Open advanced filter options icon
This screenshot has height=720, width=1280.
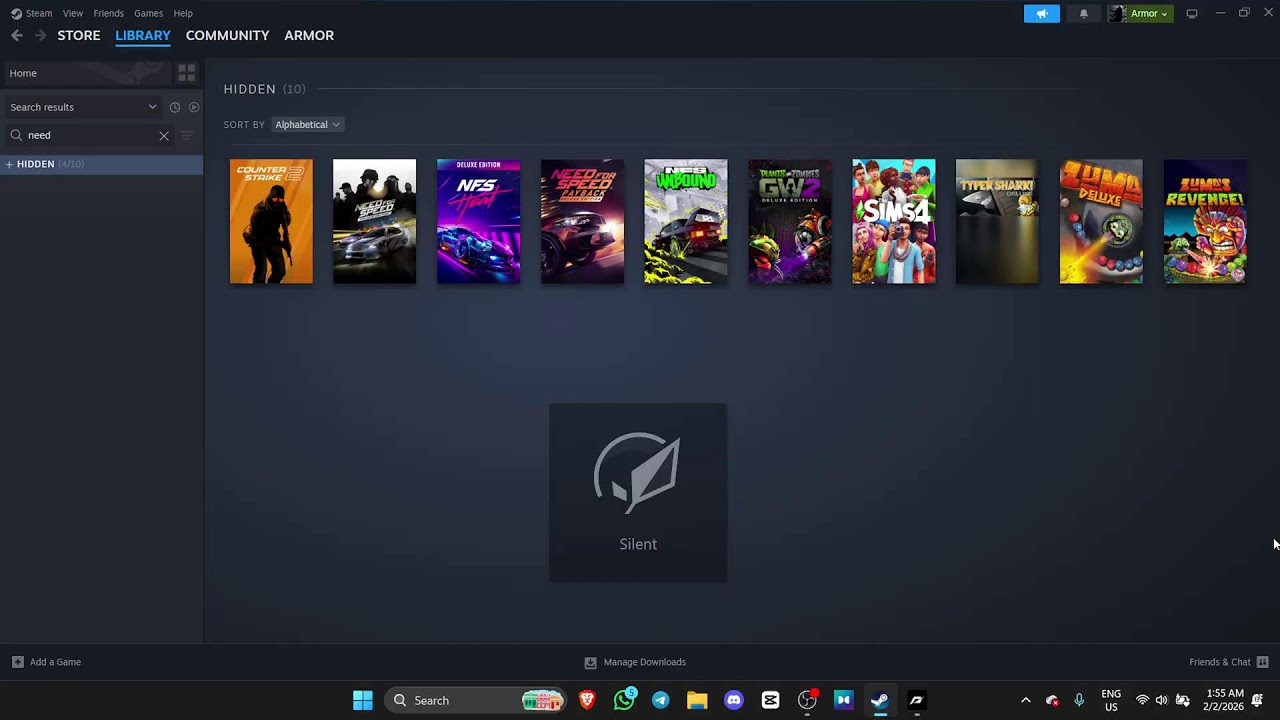click(x=186, y=135)
